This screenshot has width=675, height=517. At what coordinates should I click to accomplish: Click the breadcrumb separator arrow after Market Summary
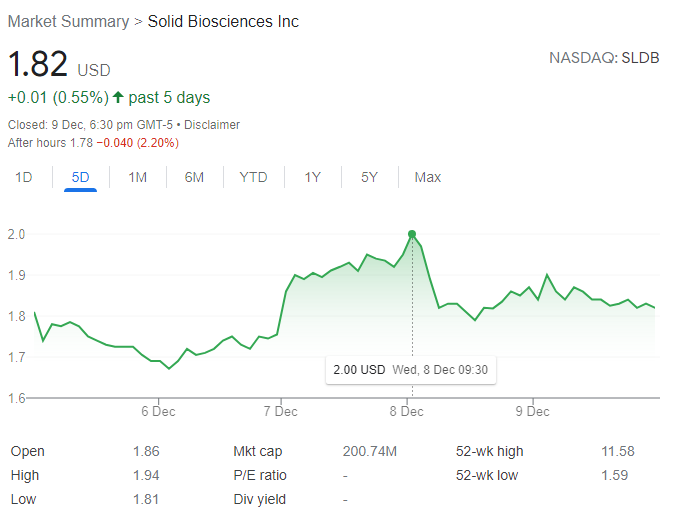point(138,22)
